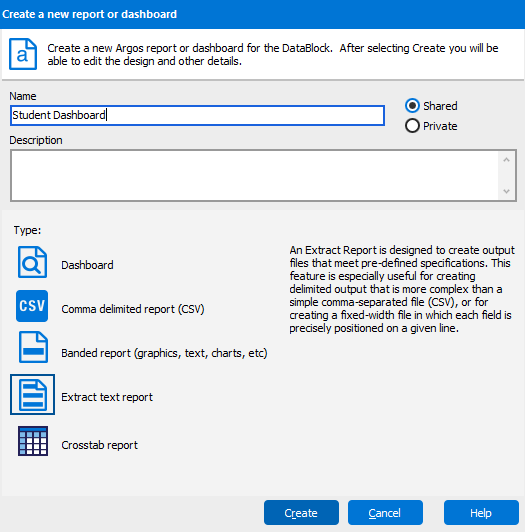
Task: Choose the 'Crosstab report' label
Action: [x=99, y=445]
